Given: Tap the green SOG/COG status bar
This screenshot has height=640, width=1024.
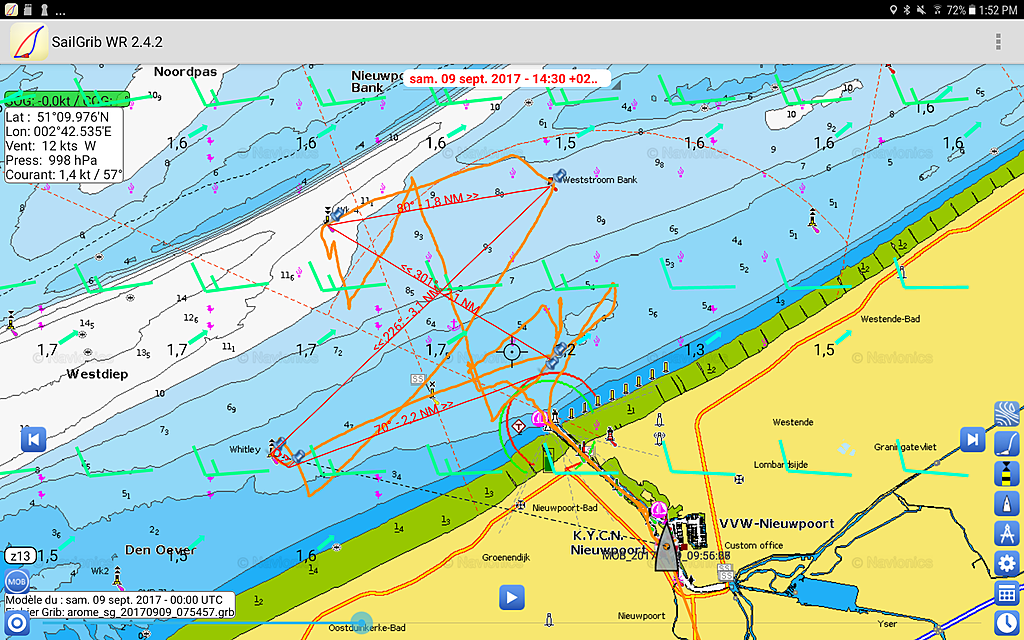Looking at the screenshot, I should coord(66,100).
